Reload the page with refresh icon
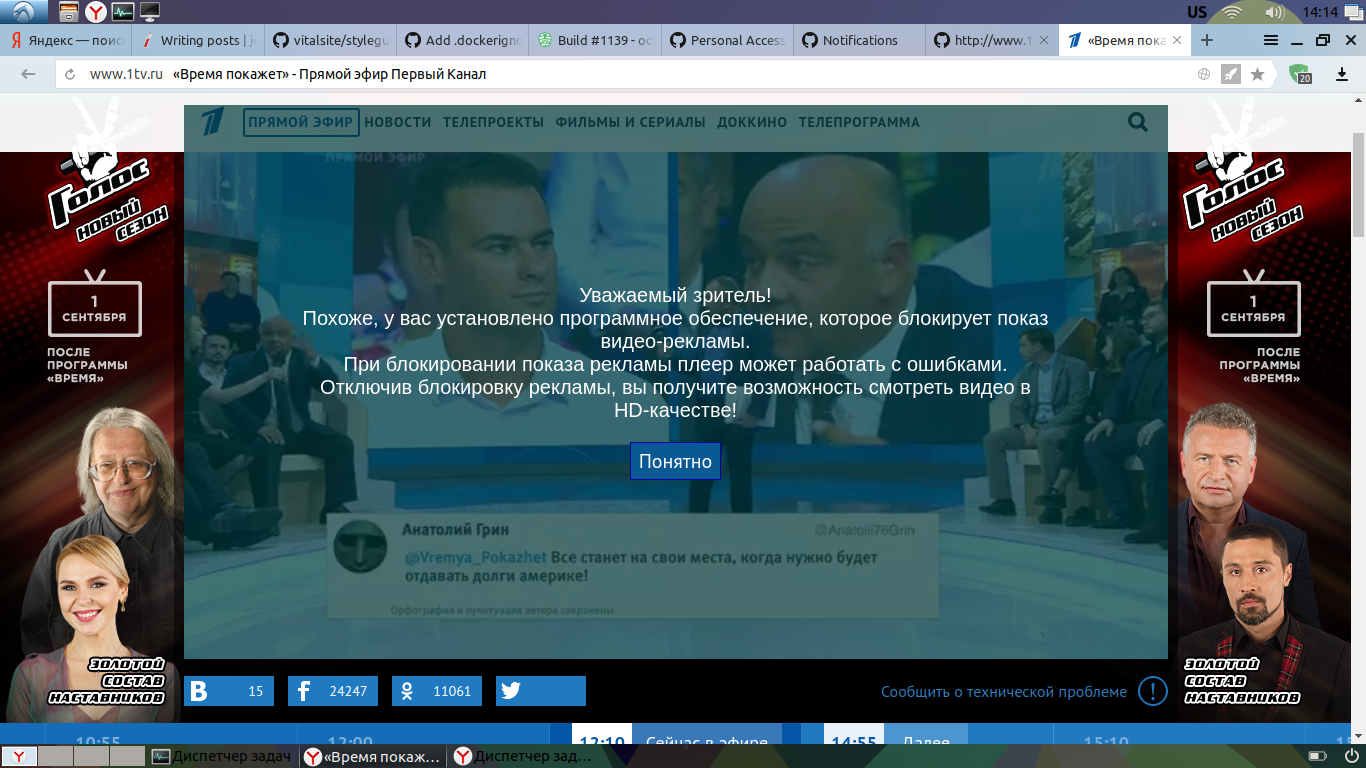Screen dimensions: 1366x768 click(70, 74)
